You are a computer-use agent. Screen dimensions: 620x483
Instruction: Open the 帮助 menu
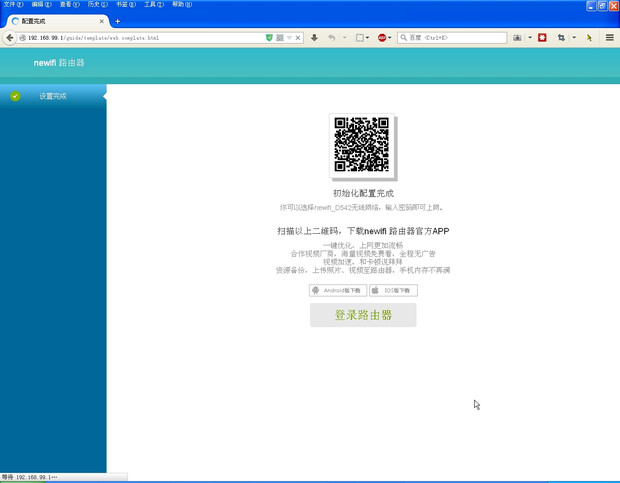[182, 4]
